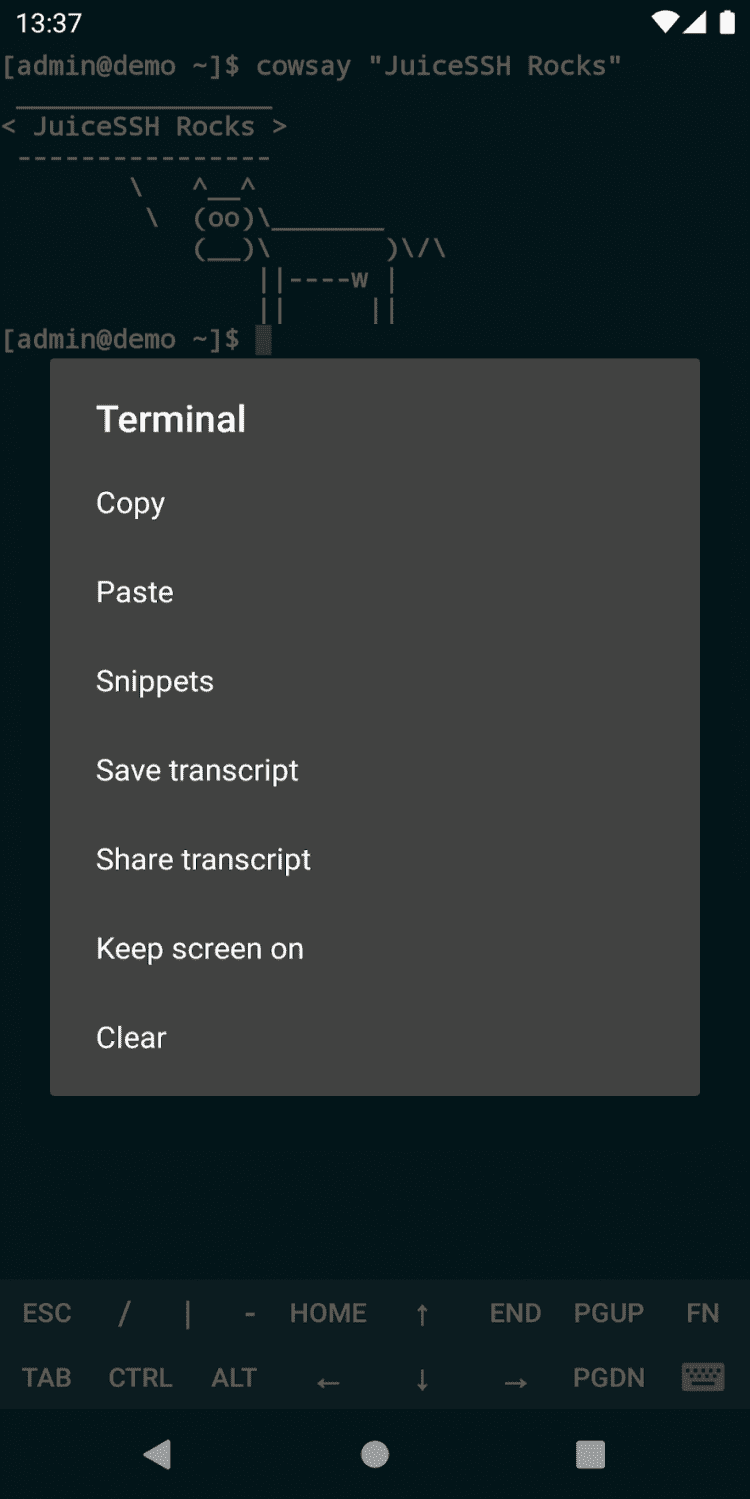Toggle the ALT modifier key

[x=234, y=1377]
